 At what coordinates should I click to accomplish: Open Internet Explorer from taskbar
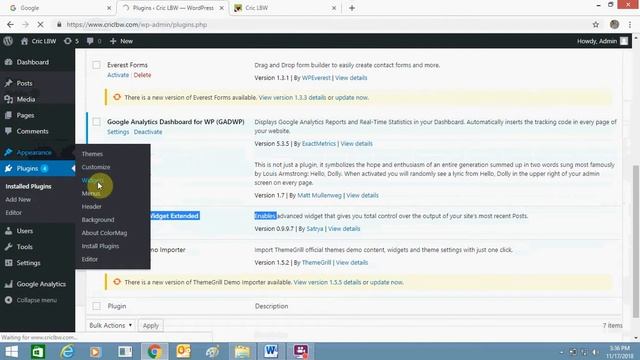[x=67, y=351]
